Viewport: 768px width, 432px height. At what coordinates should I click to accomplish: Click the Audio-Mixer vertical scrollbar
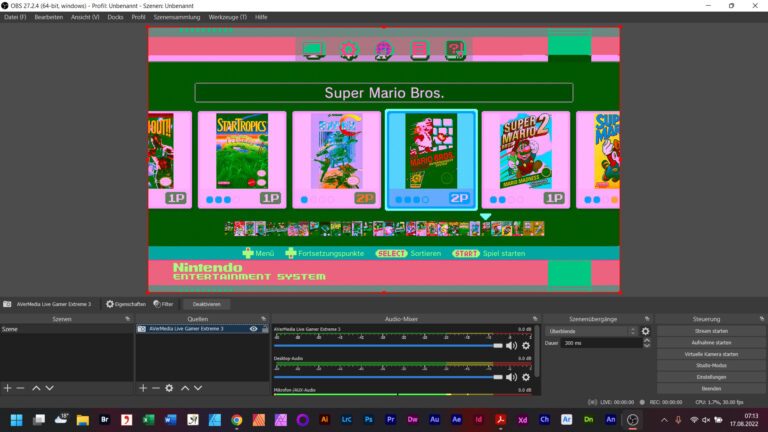(x=537, y=352)
